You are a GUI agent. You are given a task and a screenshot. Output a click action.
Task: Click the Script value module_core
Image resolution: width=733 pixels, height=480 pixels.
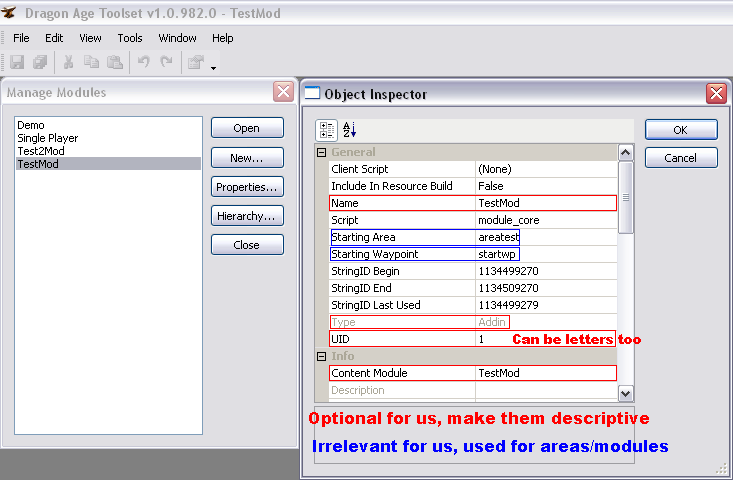(x=546, y=220)
